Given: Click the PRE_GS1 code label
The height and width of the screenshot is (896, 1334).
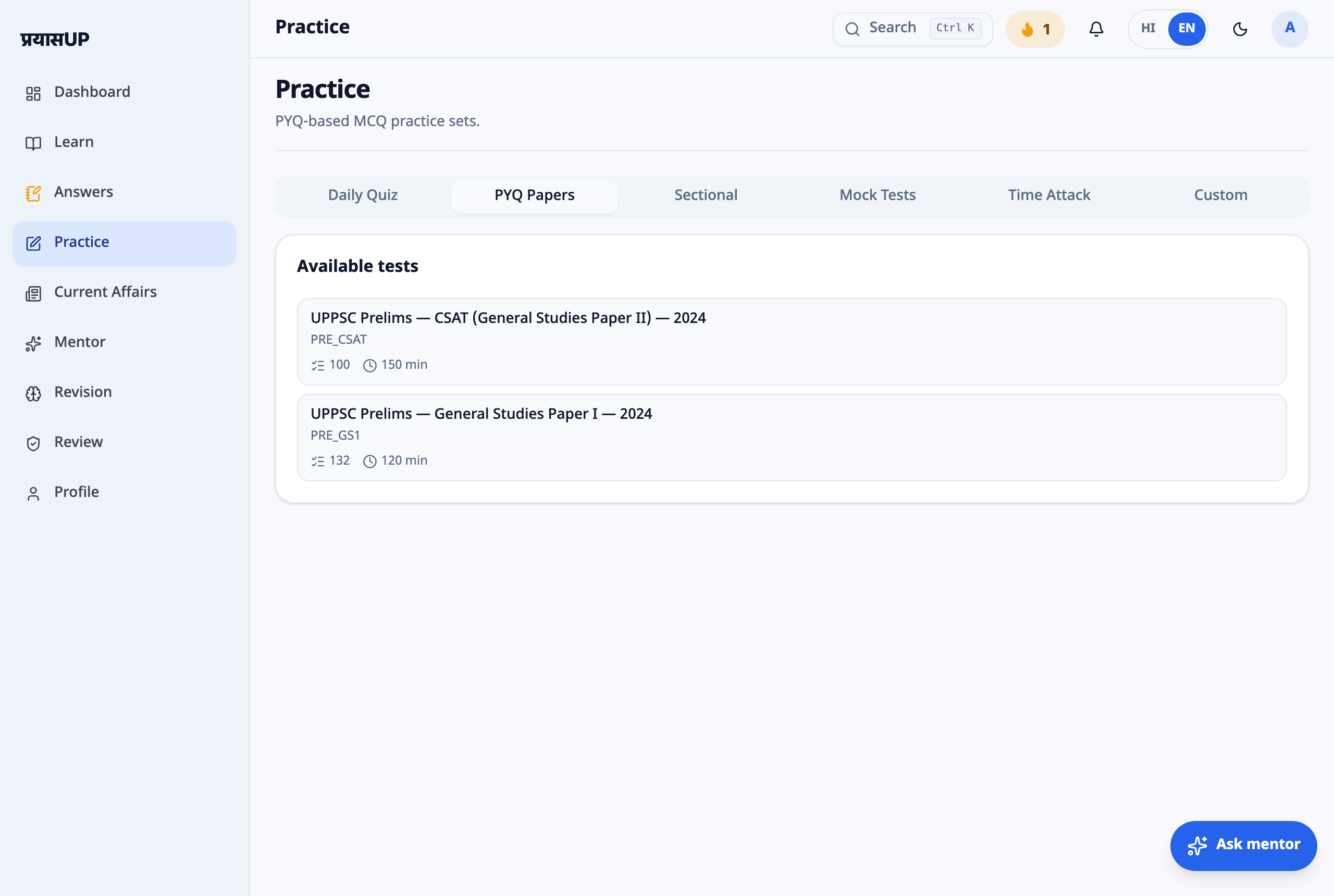Looking at the screenshot, I should click(335, 436).
